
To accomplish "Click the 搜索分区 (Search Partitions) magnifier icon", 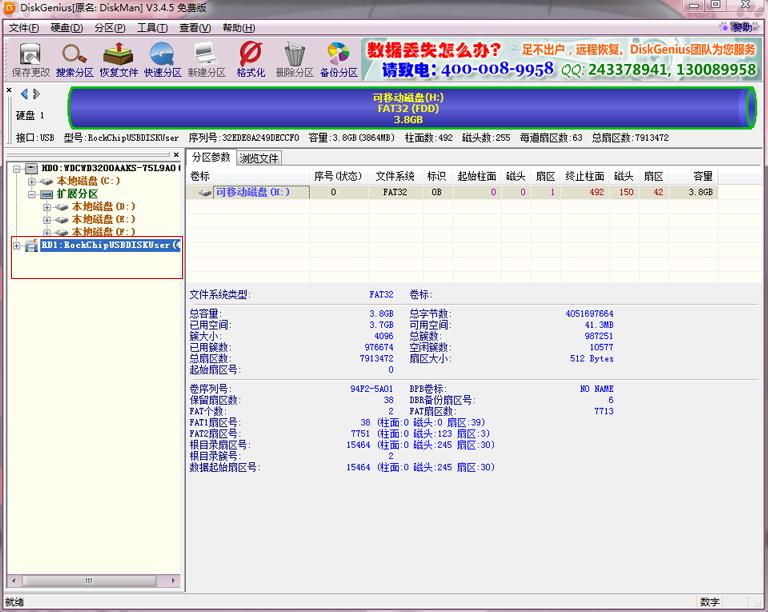I will (x=74, y=59).
